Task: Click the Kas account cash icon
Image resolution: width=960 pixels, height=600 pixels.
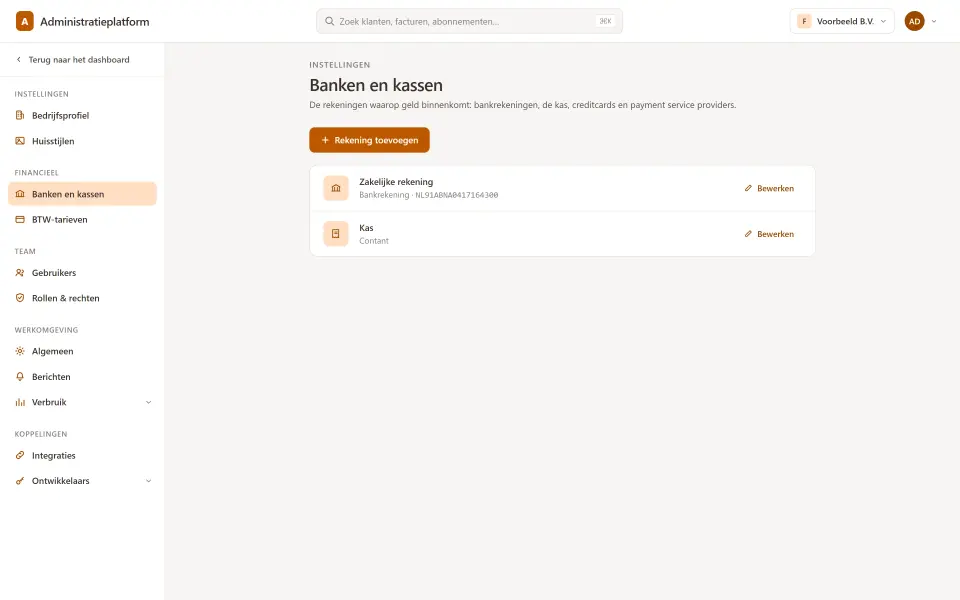Action: pyautogui.click(x=336, y=234)
